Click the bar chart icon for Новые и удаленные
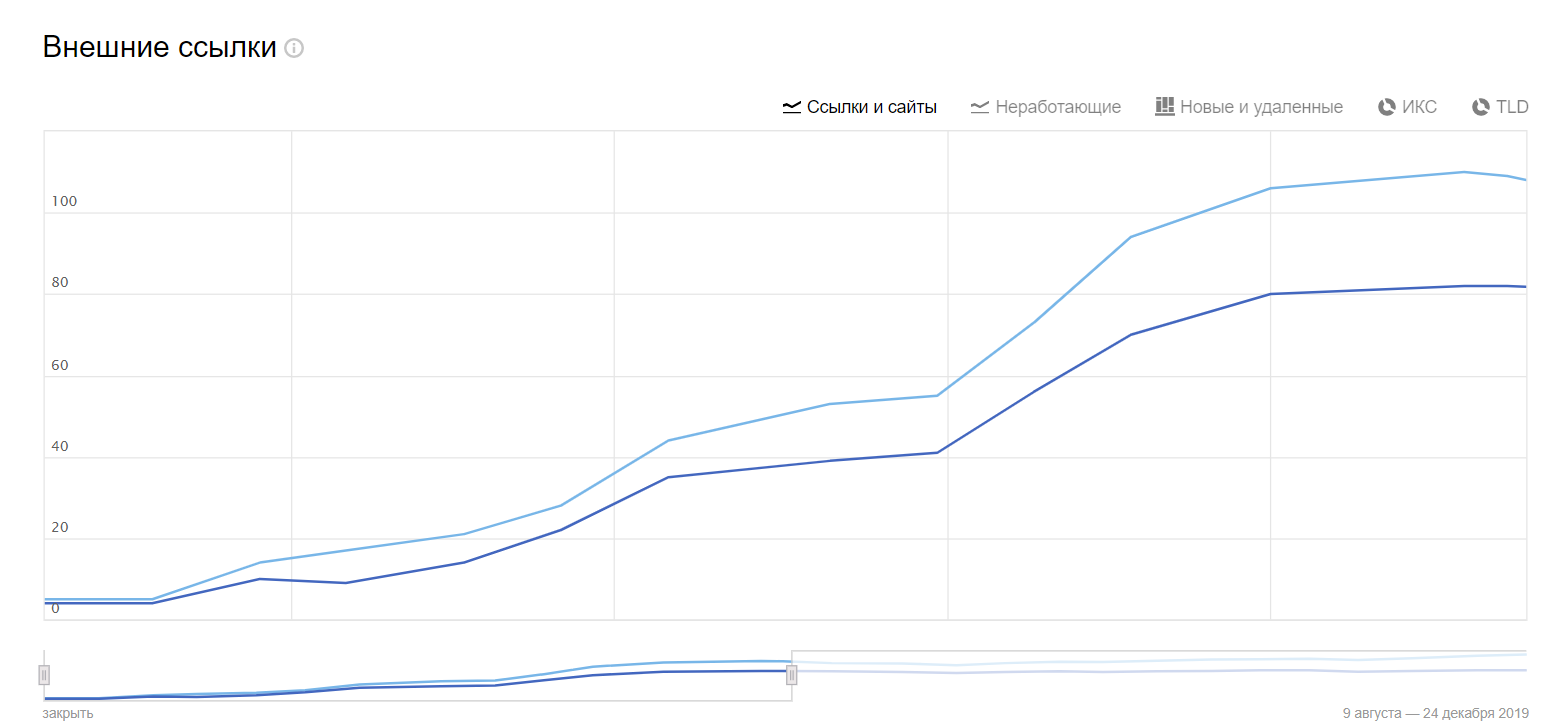The height and width of the screenshot is (726, 1567). [x=1164, y=106]
